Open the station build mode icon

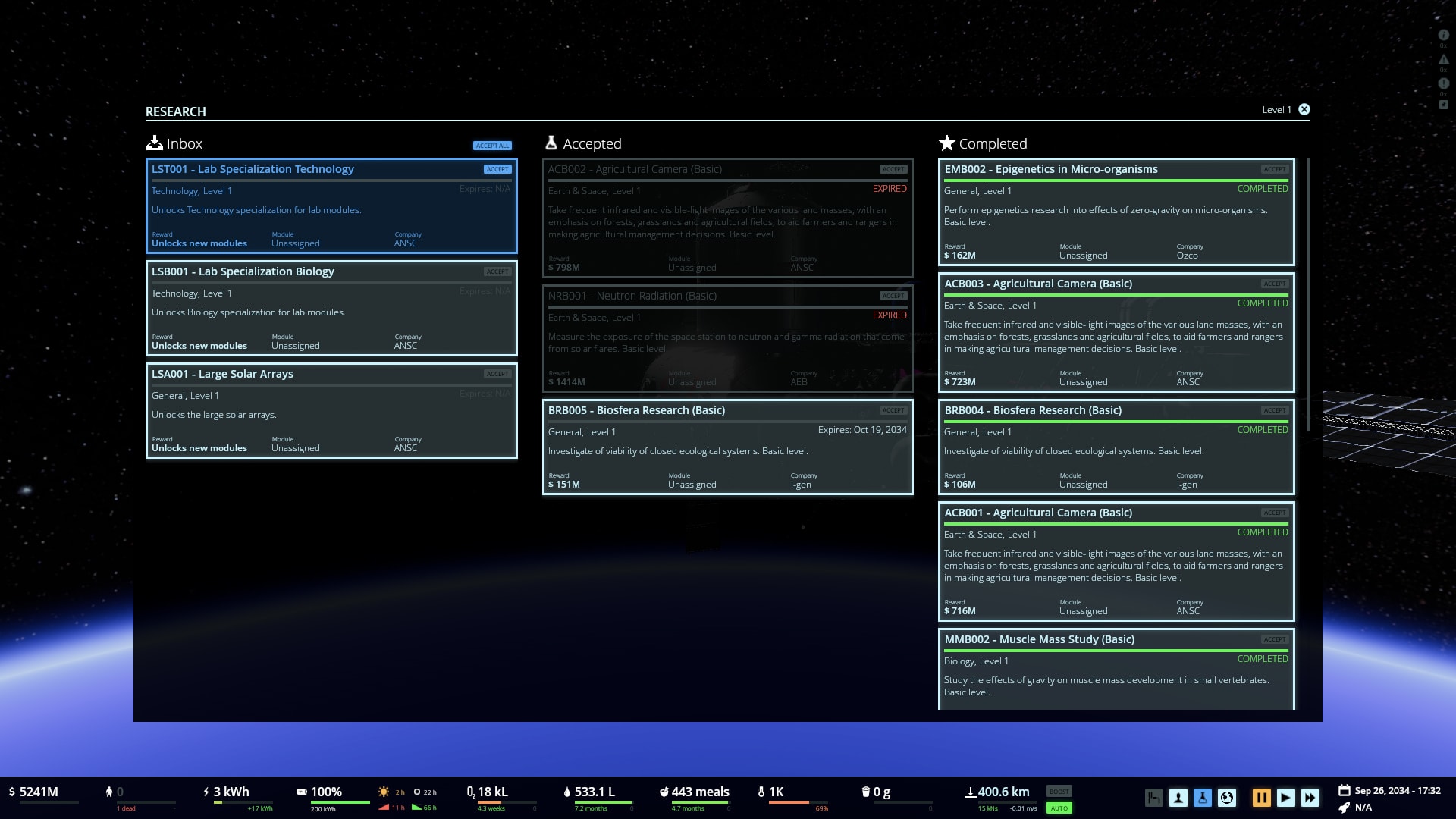tap(1154, 797)
